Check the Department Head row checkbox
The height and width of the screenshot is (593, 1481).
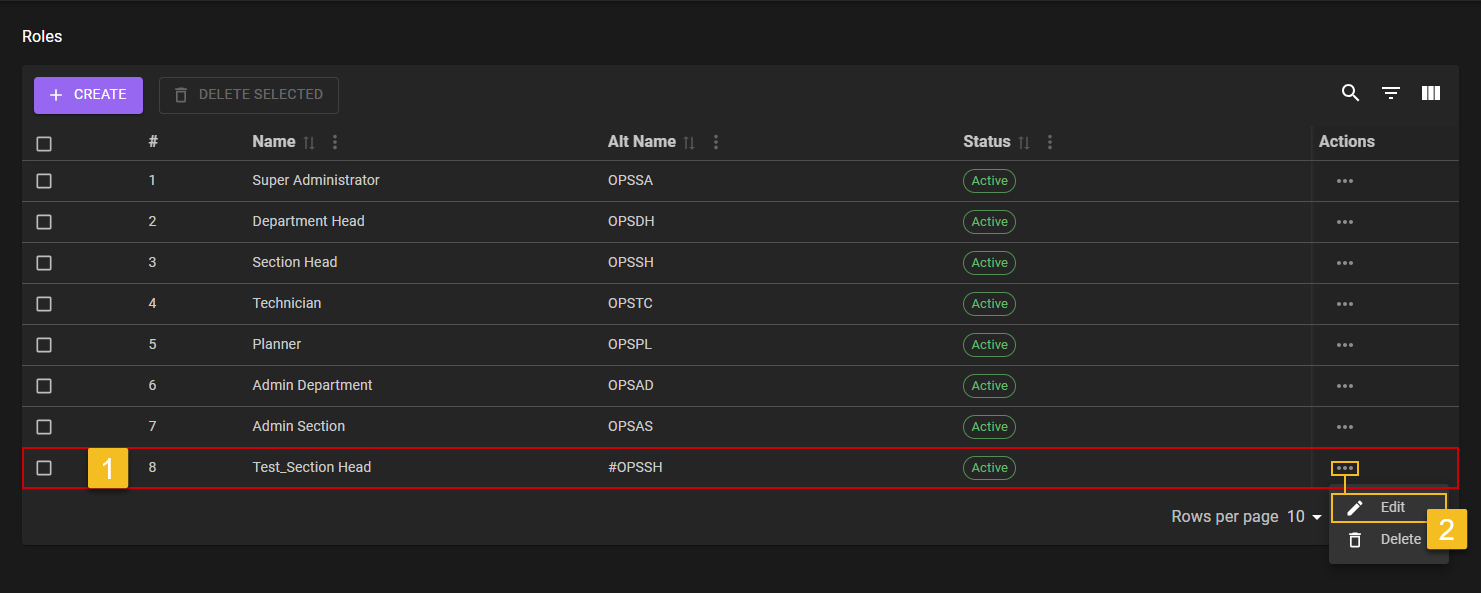(x=44, y=222)
